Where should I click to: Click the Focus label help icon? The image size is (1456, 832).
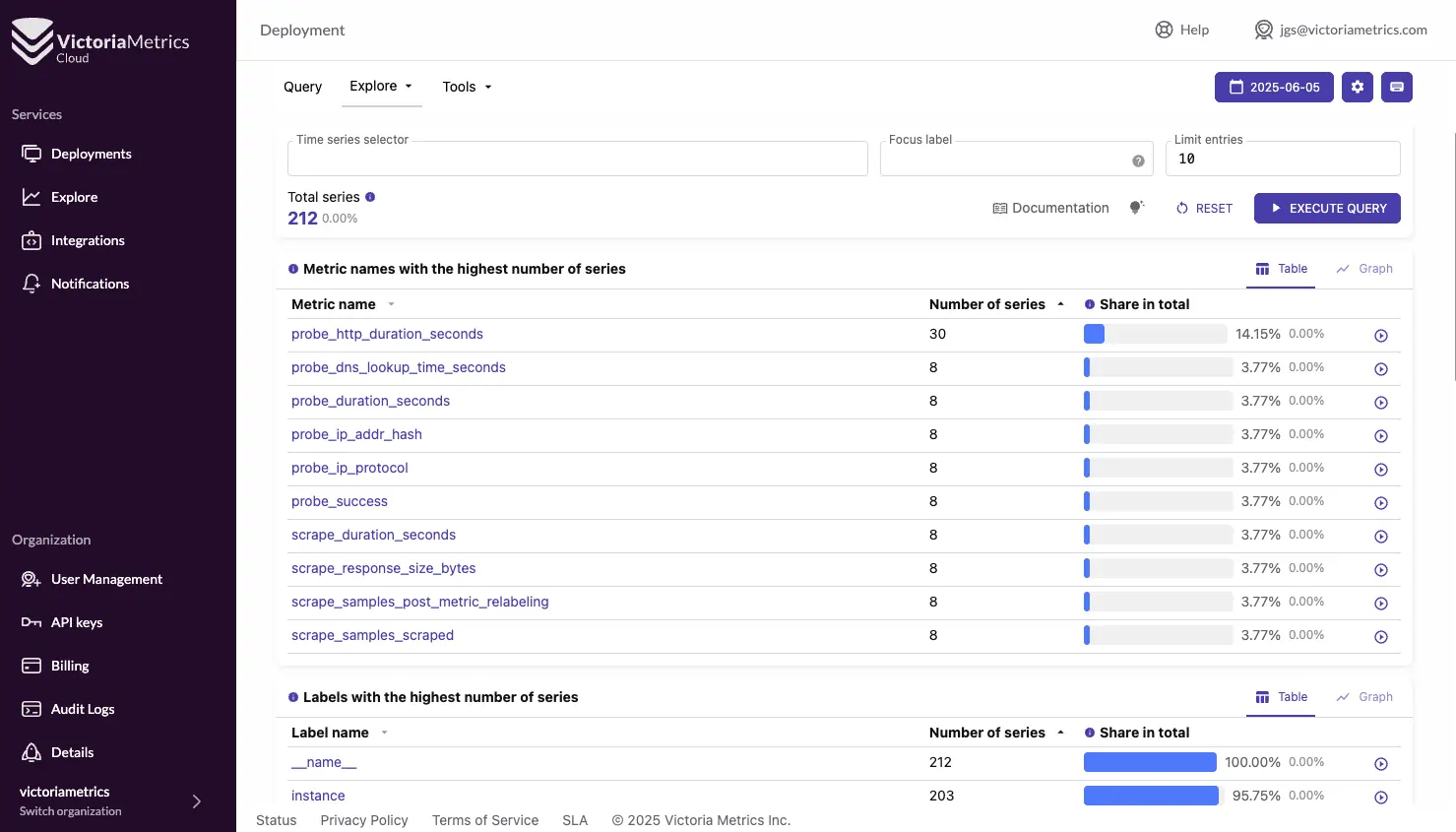(1138, 160)
